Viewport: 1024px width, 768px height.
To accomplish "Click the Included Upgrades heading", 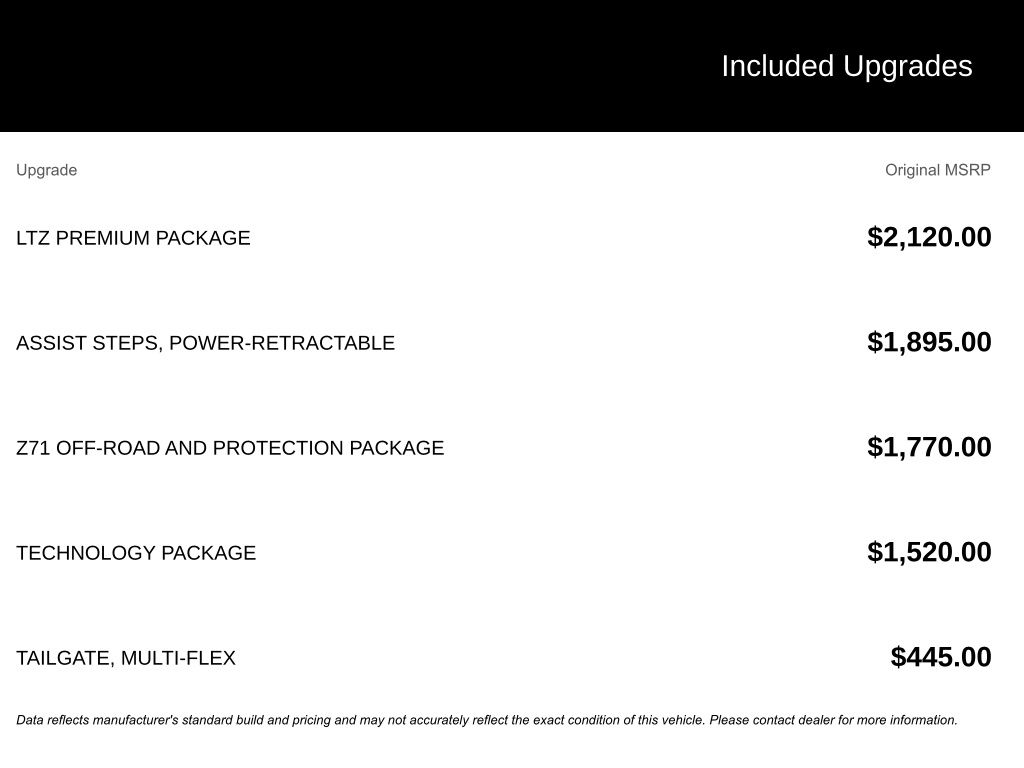I will (846, 66).
